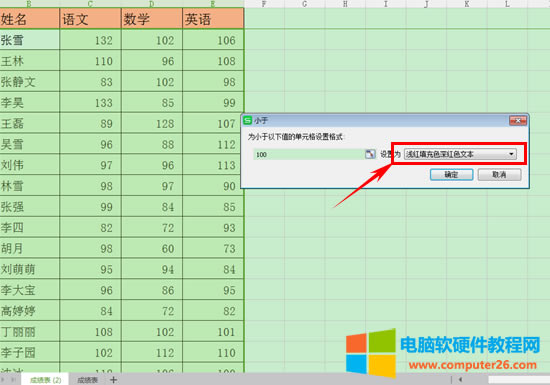Image resolution: width=550 pixels, height=385 pixels.
Task: Switch to the 成绩表 sheet tab
Action: [x=87, y=380]
